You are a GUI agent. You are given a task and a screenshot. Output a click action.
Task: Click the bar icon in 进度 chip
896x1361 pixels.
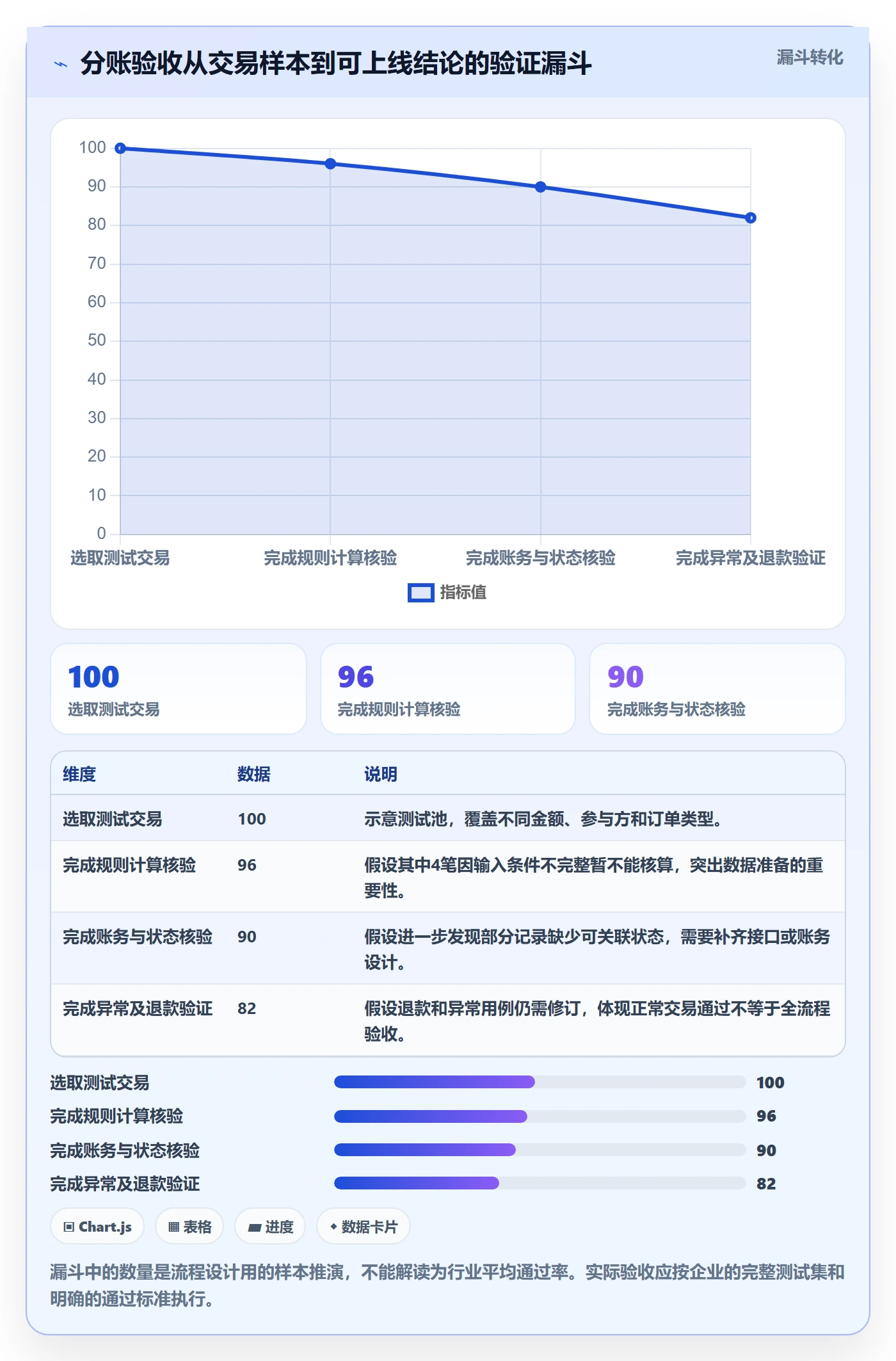255,1228
